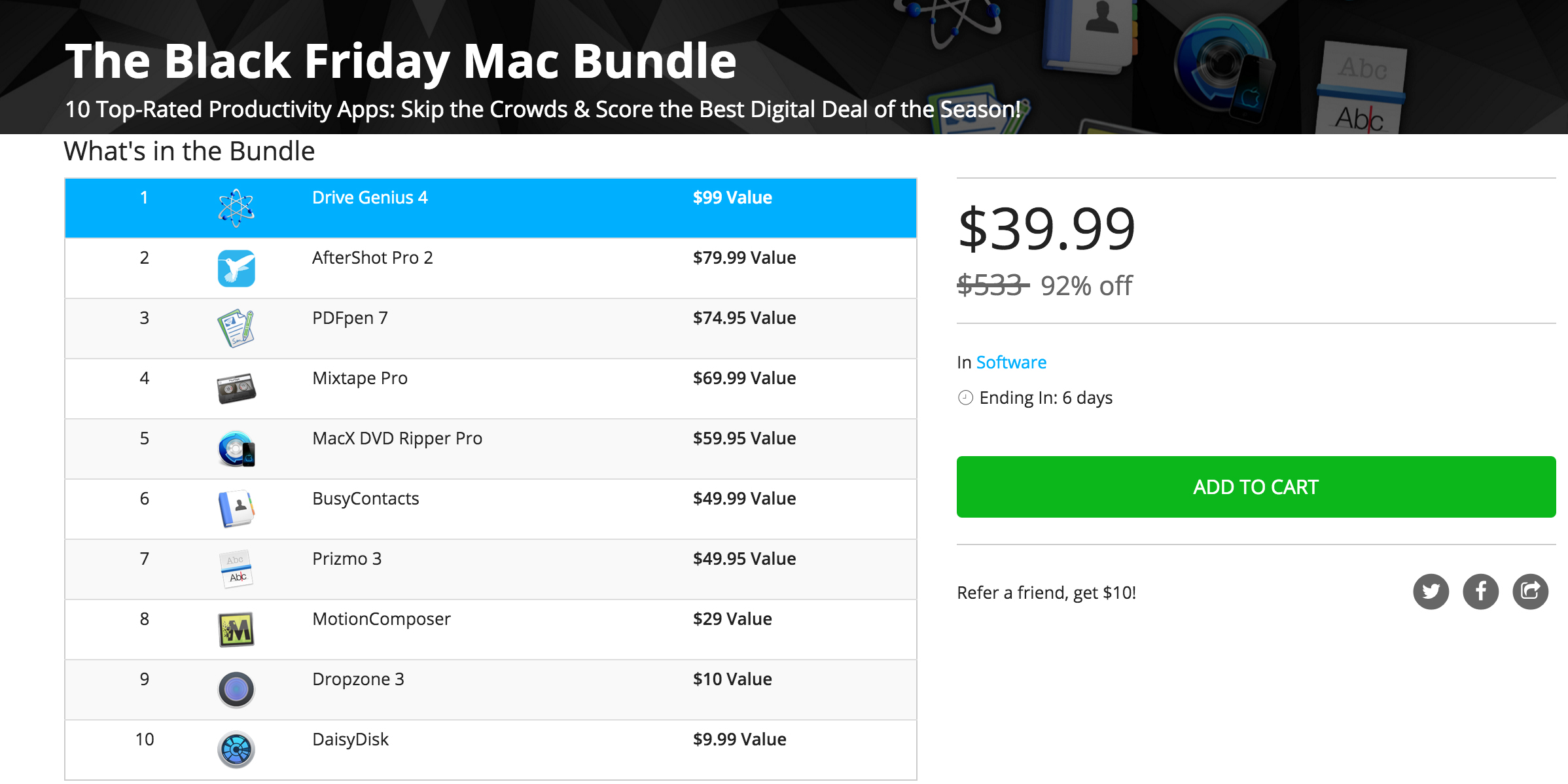Viewport: 1568px width, 784px height.
Task: Click the clock icon beside Ending In
Action: click(x=965, y=398)
